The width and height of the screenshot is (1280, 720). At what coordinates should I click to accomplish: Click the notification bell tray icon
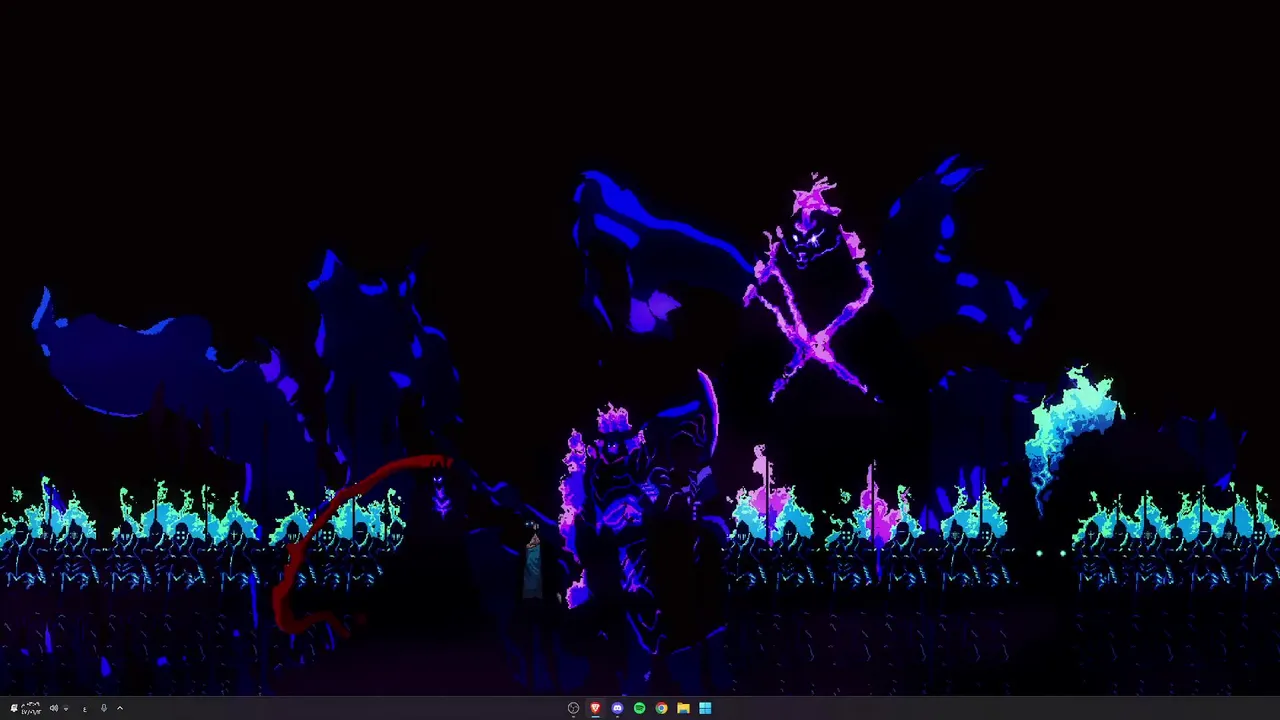tap(14, 708)
